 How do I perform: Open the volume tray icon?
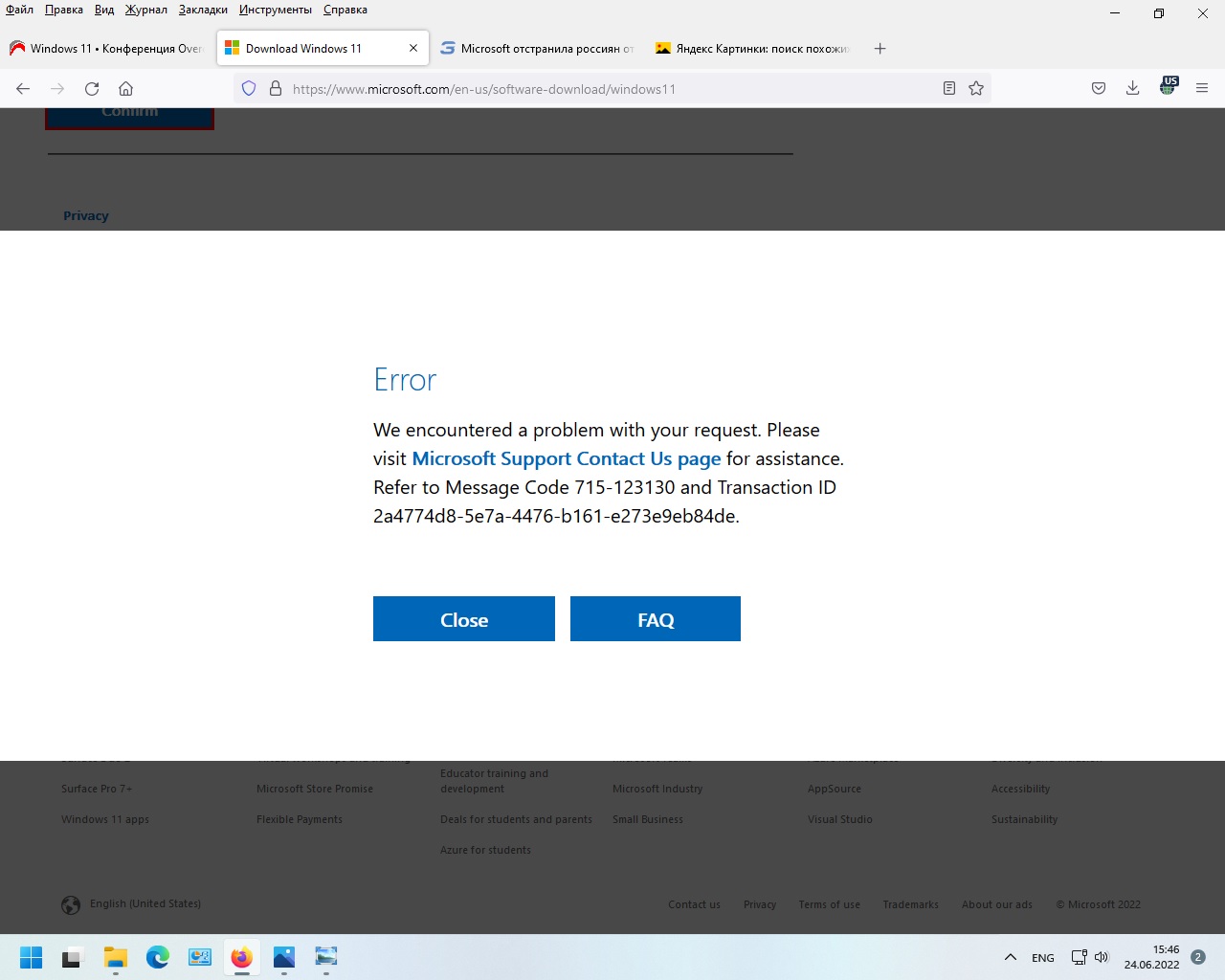[x=1102, y=957]
